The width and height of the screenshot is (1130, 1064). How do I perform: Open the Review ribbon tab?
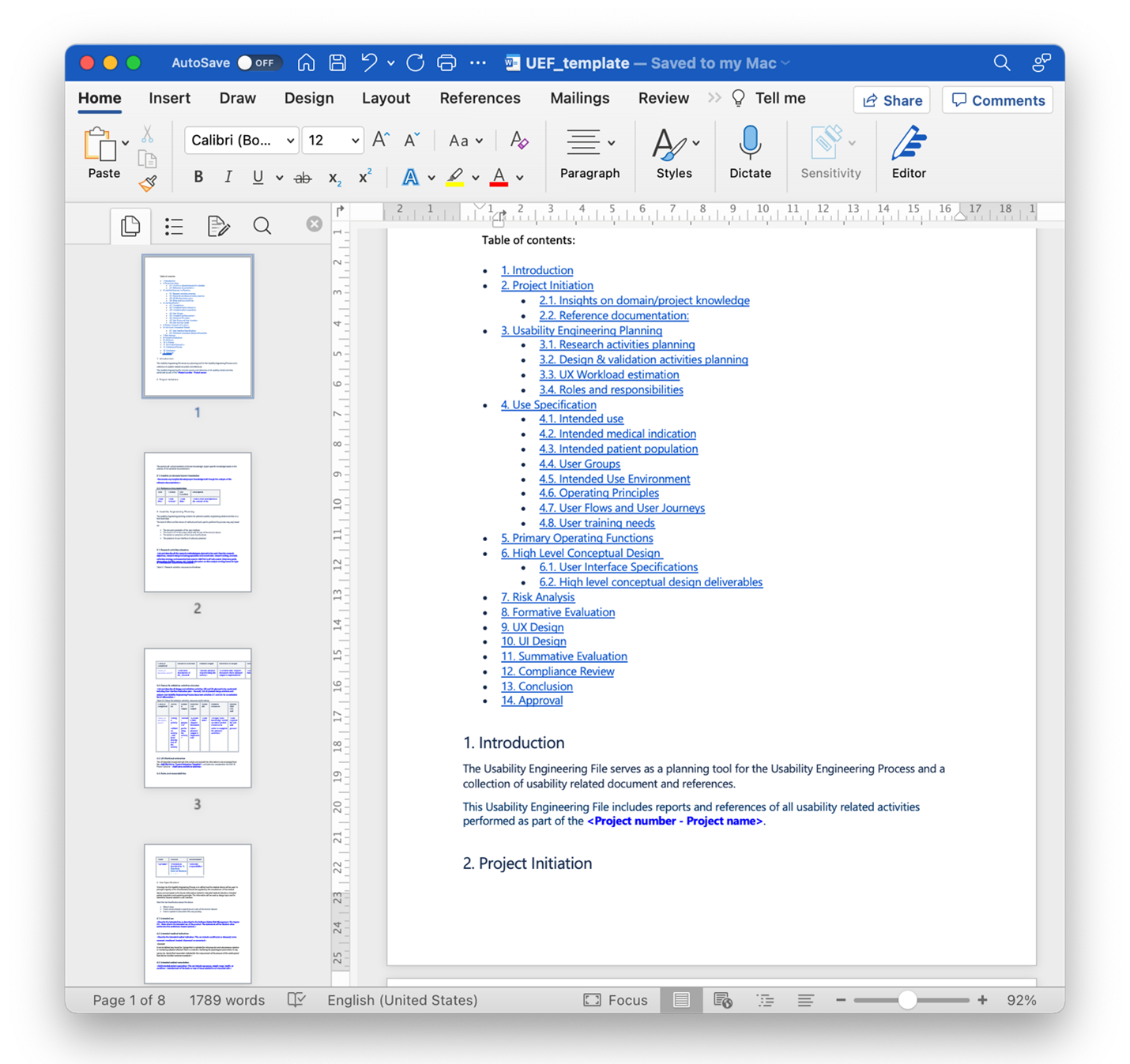click(x=663, y=98)
